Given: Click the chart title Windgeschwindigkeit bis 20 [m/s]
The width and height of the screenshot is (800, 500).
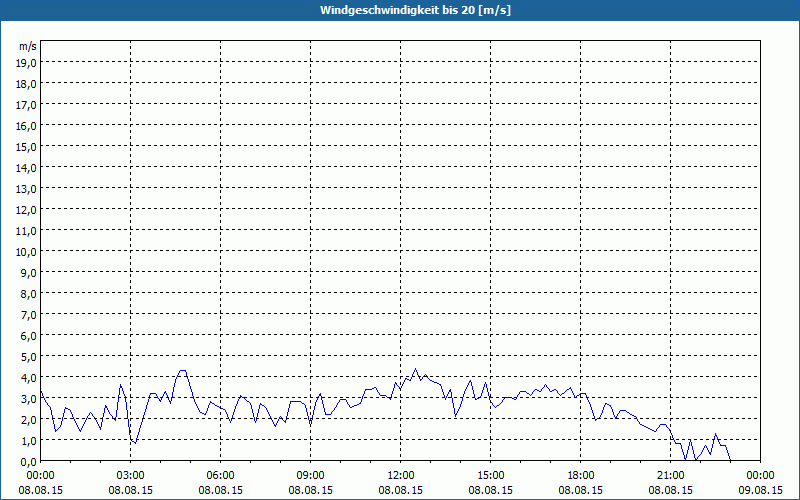Looking at the screenshot, I should [x=415, y=10].
